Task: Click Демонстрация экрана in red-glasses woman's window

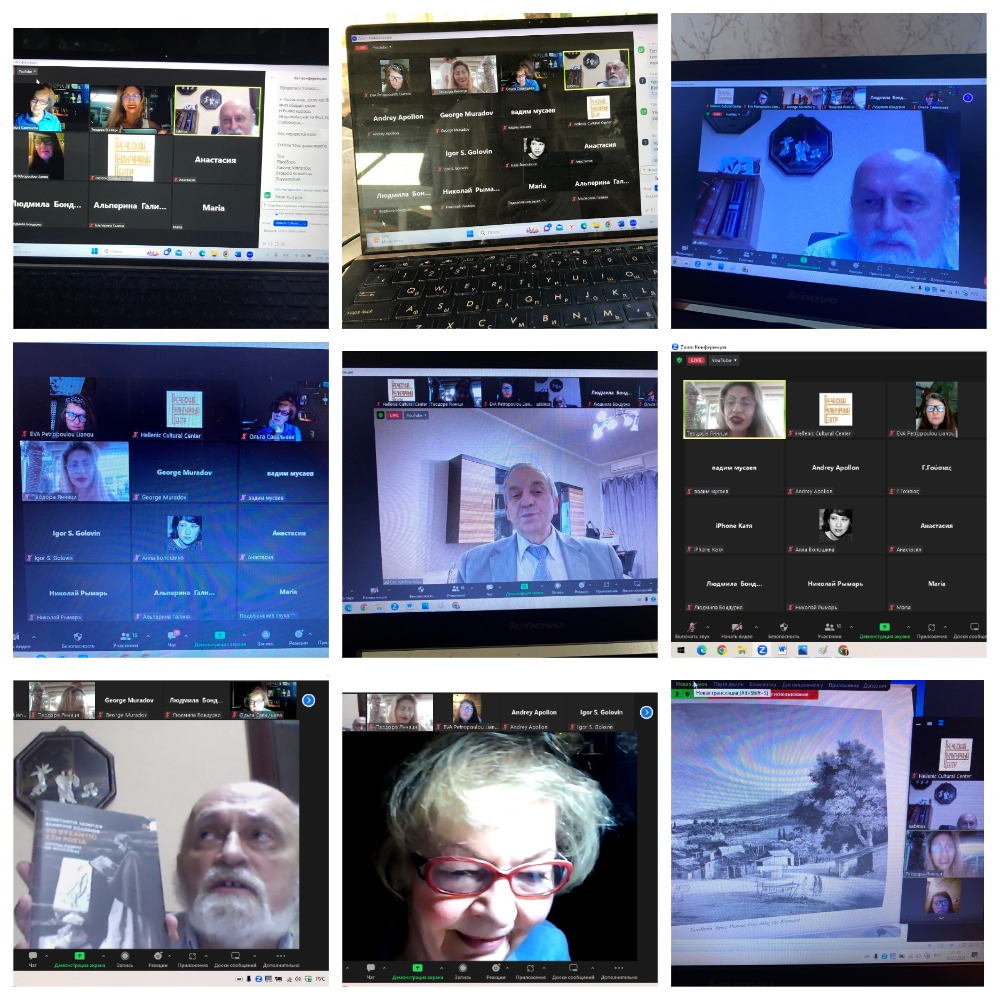Action: [417, 971]
